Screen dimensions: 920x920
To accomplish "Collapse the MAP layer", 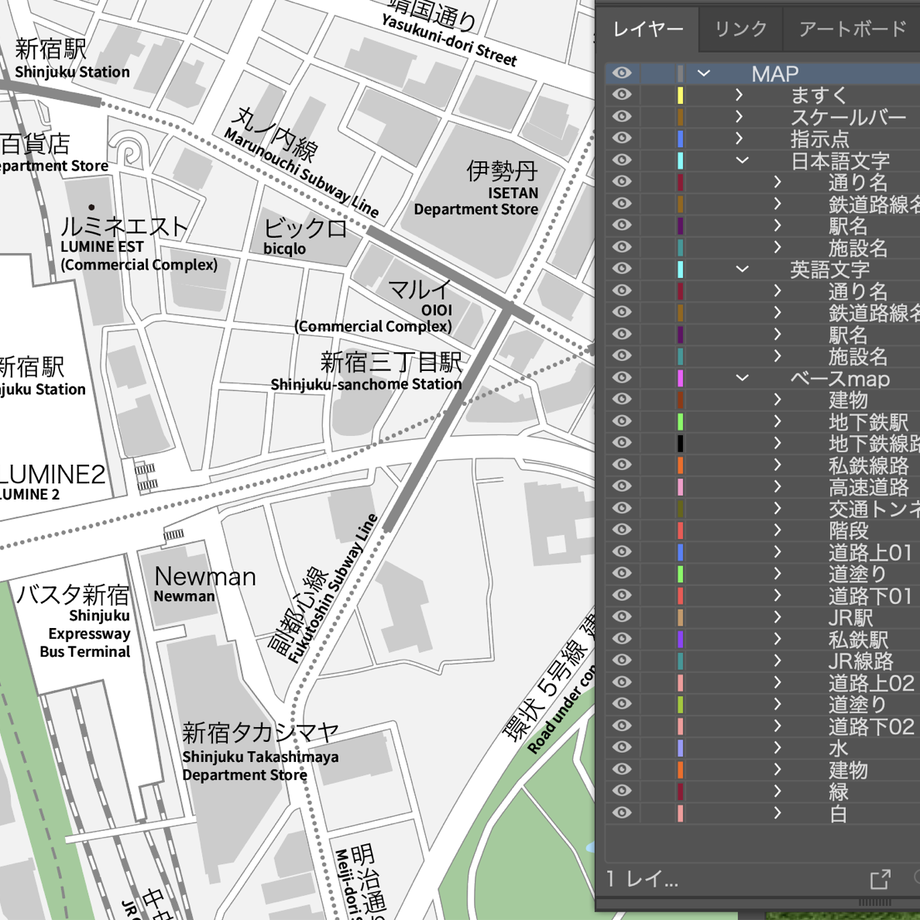I will pos(703,73).
